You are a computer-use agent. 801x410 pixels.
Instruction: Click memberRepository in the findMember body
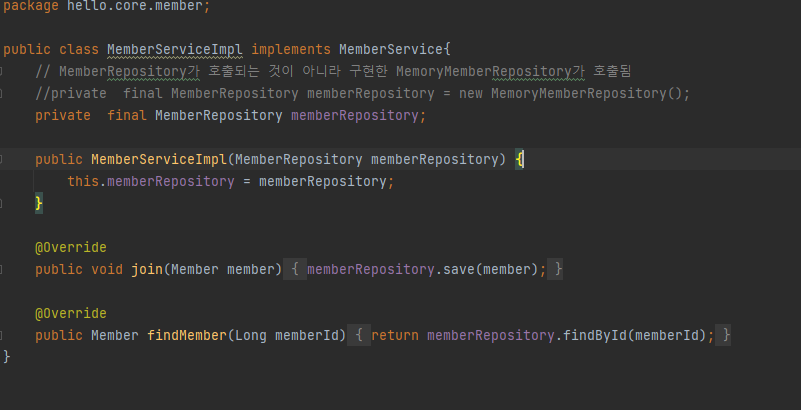click(490, 335)
